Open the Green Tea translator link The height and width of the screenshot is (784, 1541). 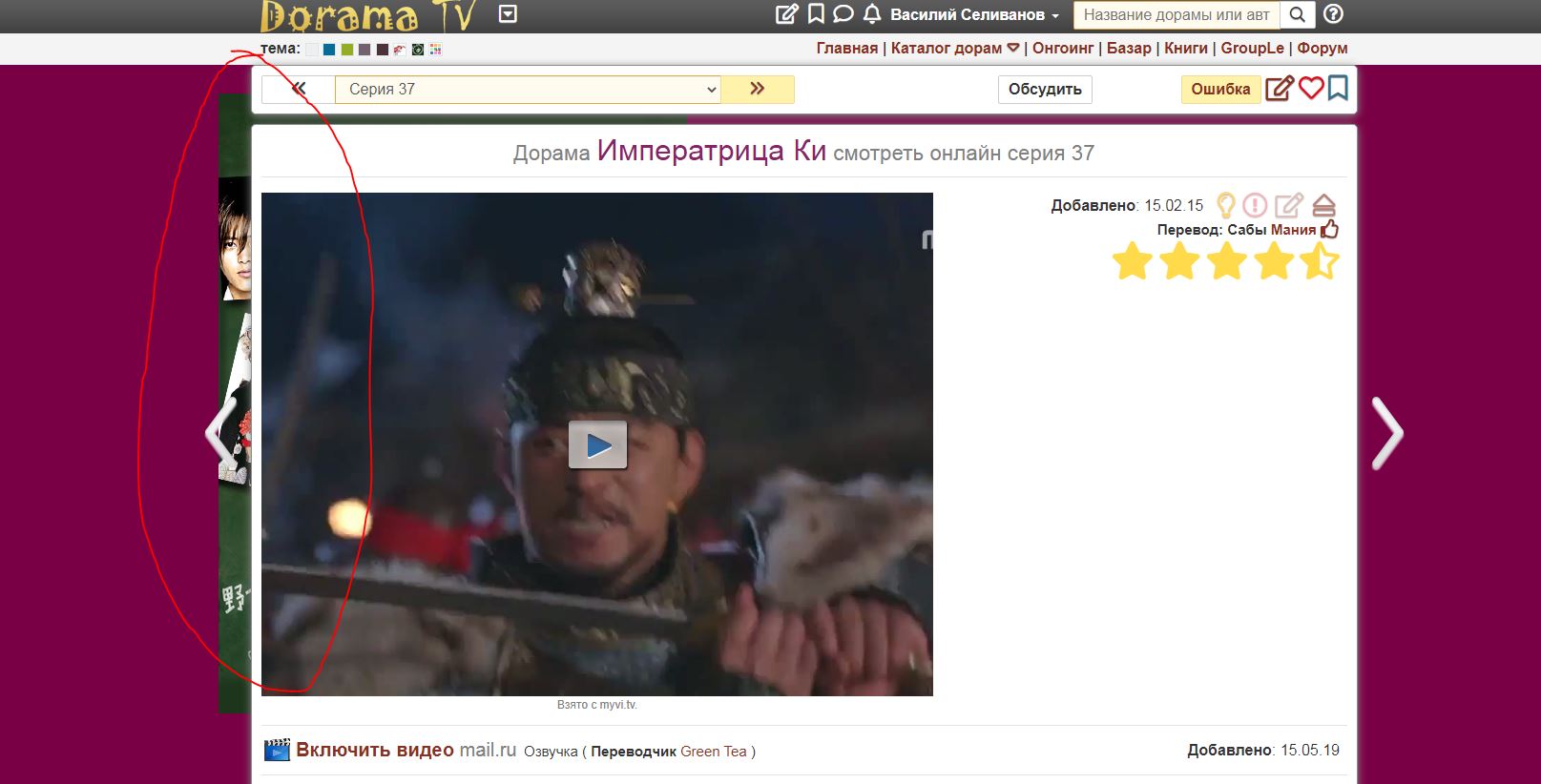[x=714, y=752]
